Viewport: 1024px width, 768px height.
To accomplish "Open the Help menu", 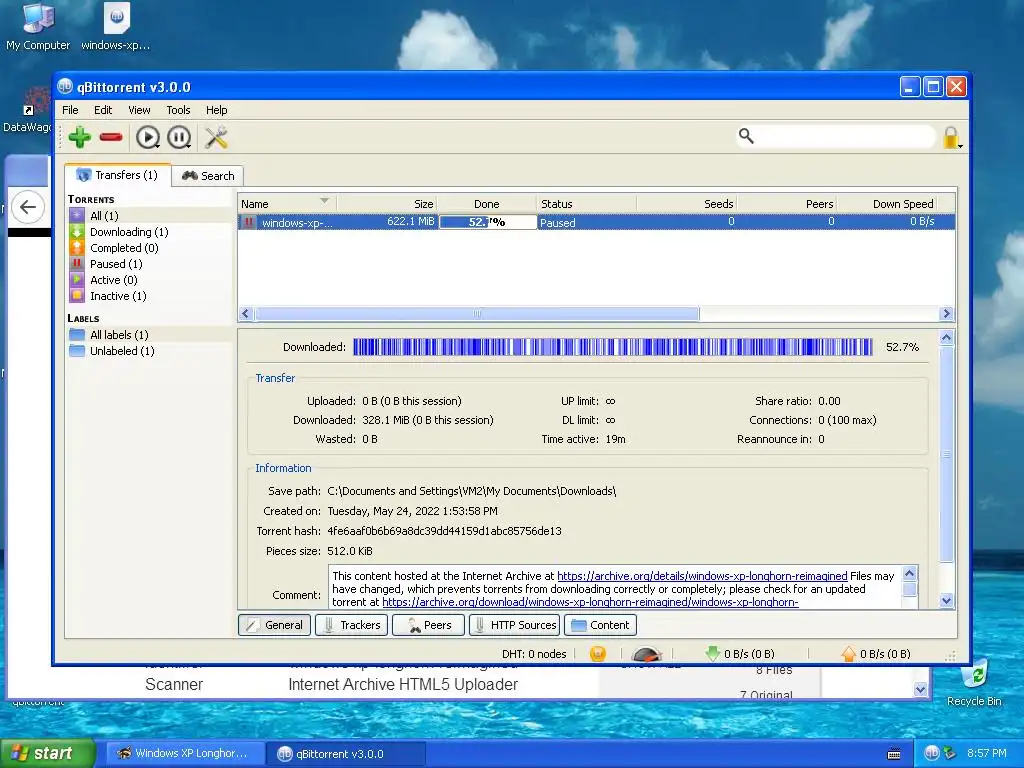I will 216,110.
